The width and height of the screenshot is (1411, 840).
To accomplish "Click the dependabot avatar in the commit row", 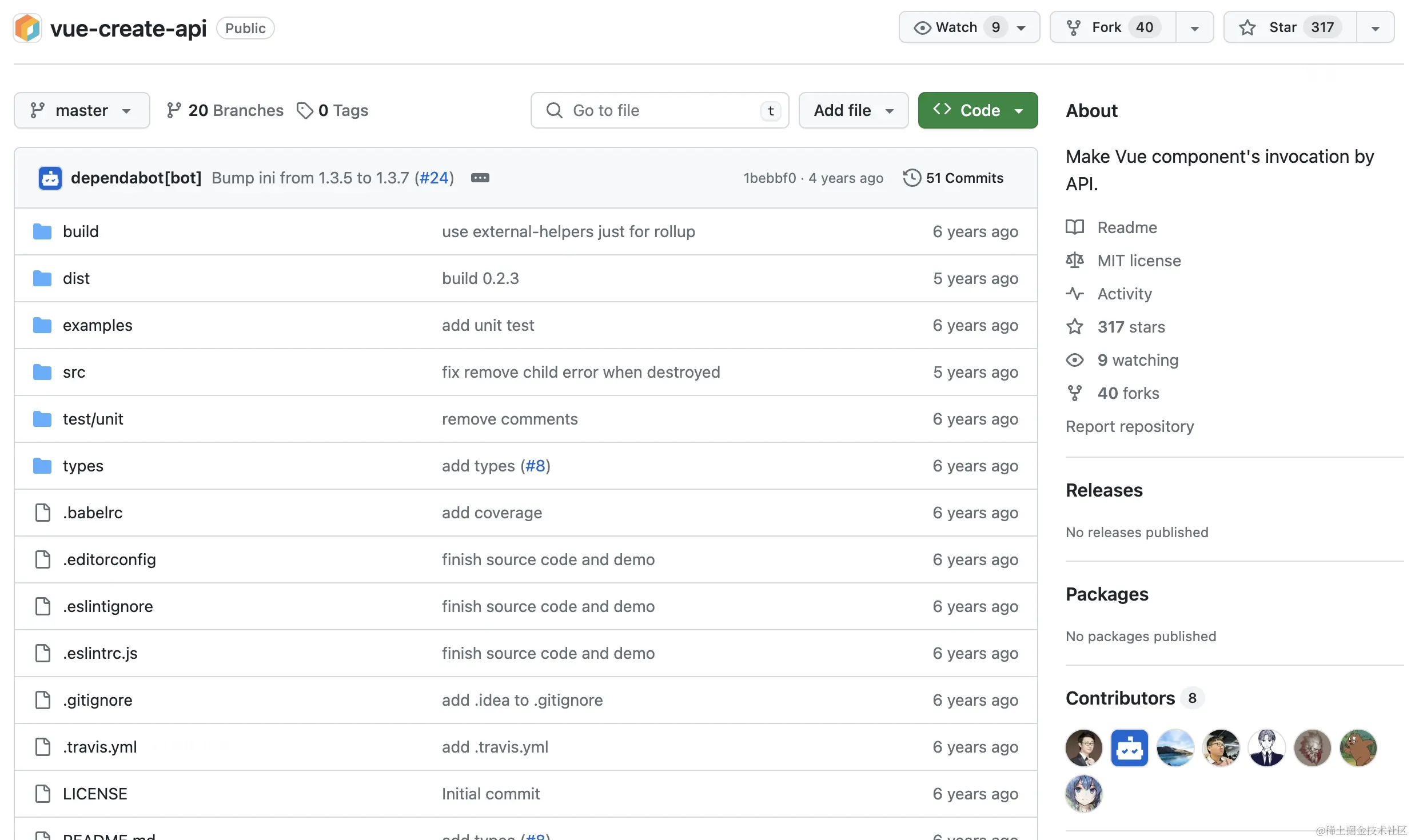I will tap(50, 178).
